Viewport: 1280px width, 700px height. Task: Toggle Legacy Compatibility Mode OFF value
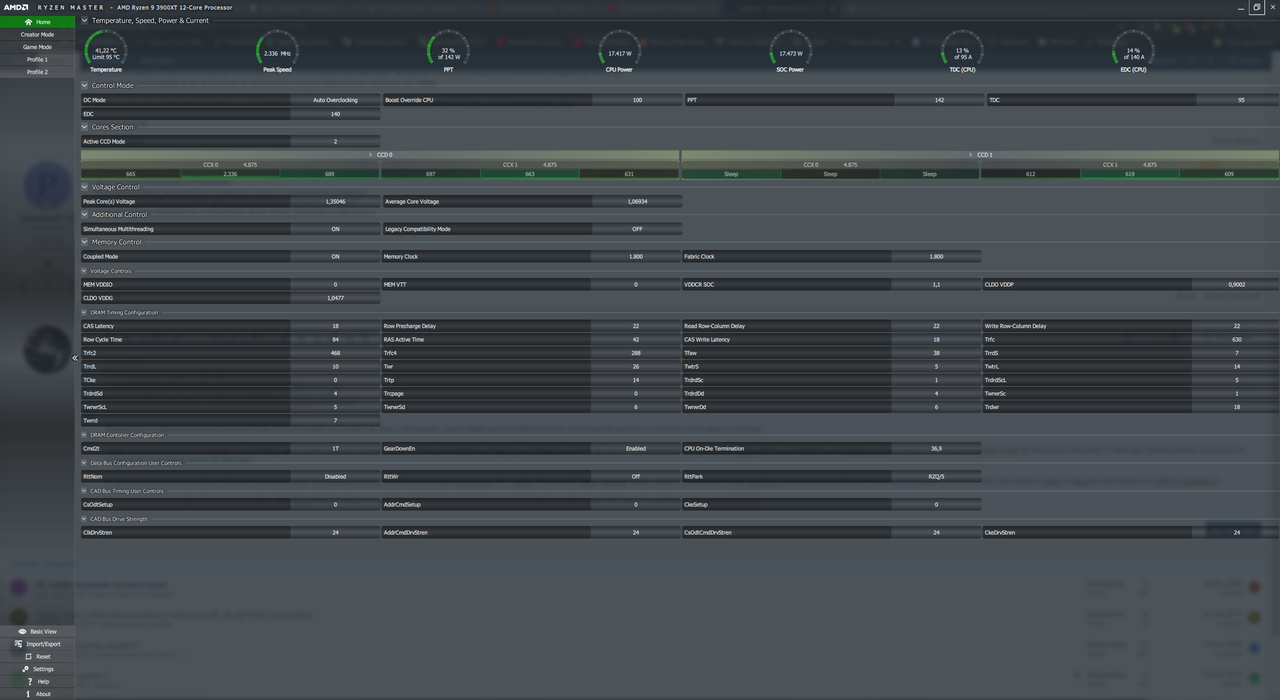pyautogui.click(x=637, y=229)
